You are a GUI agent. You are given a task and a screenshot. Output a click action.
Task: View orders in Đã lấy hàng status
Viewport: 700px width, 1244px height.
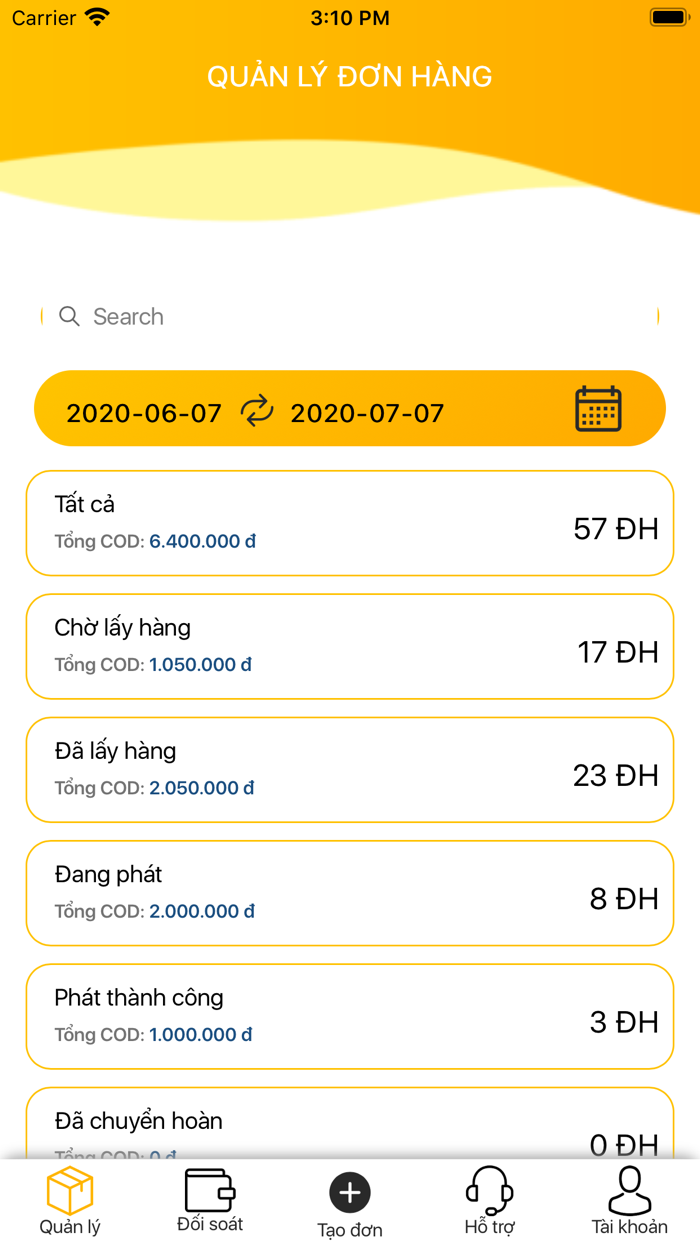(349, 769)
